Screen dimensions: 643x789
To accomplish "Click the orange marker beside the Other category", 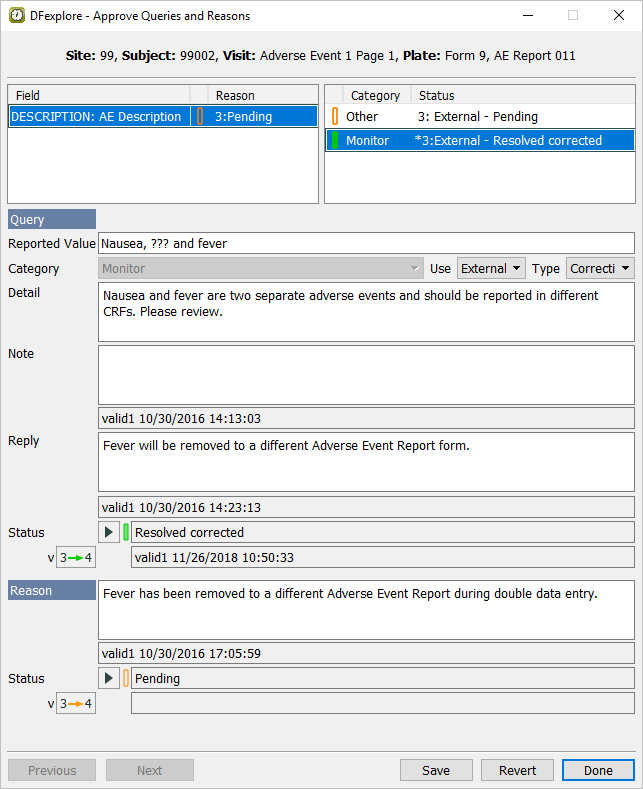I will point(335,117).
